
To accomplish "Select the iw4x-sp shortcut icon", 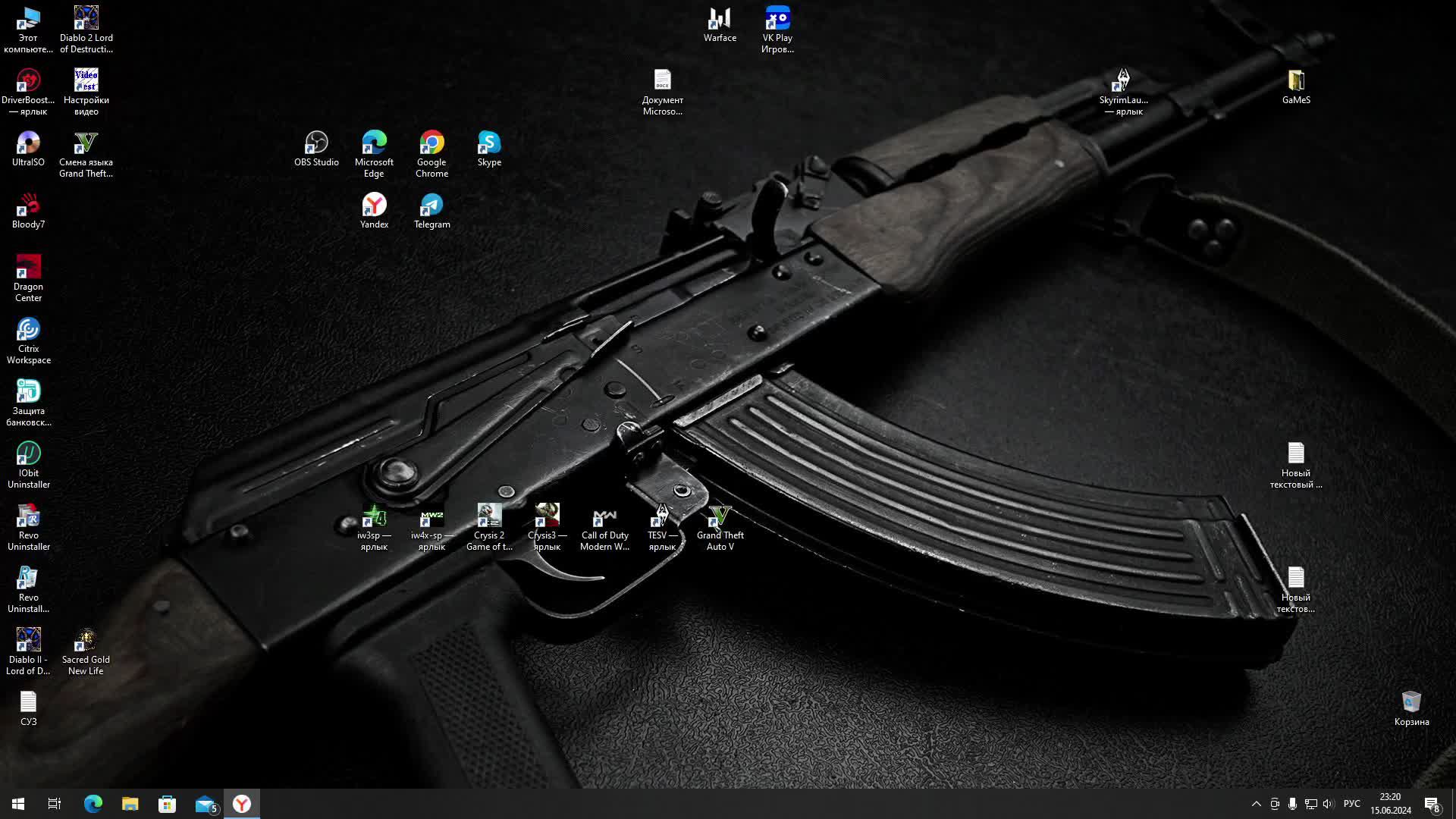I will click(431, 528).
